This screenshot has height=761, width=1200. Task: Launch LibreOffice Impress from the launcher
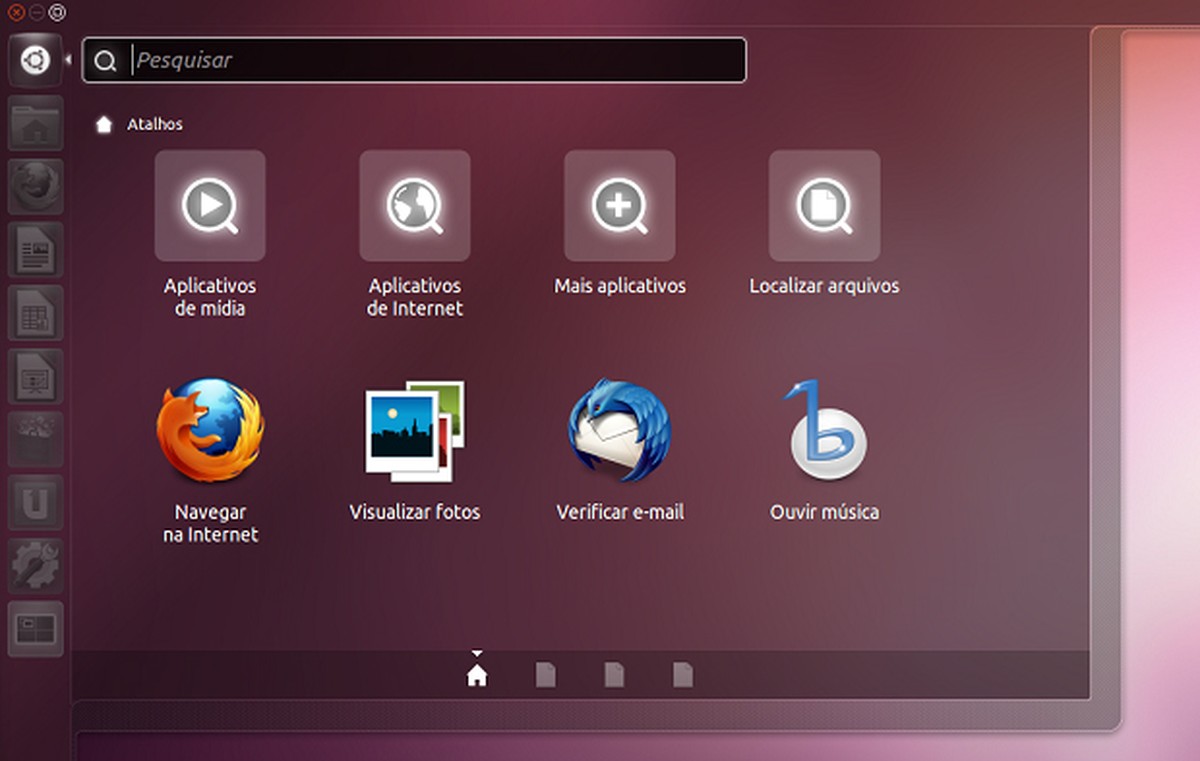tap(35, 375)
